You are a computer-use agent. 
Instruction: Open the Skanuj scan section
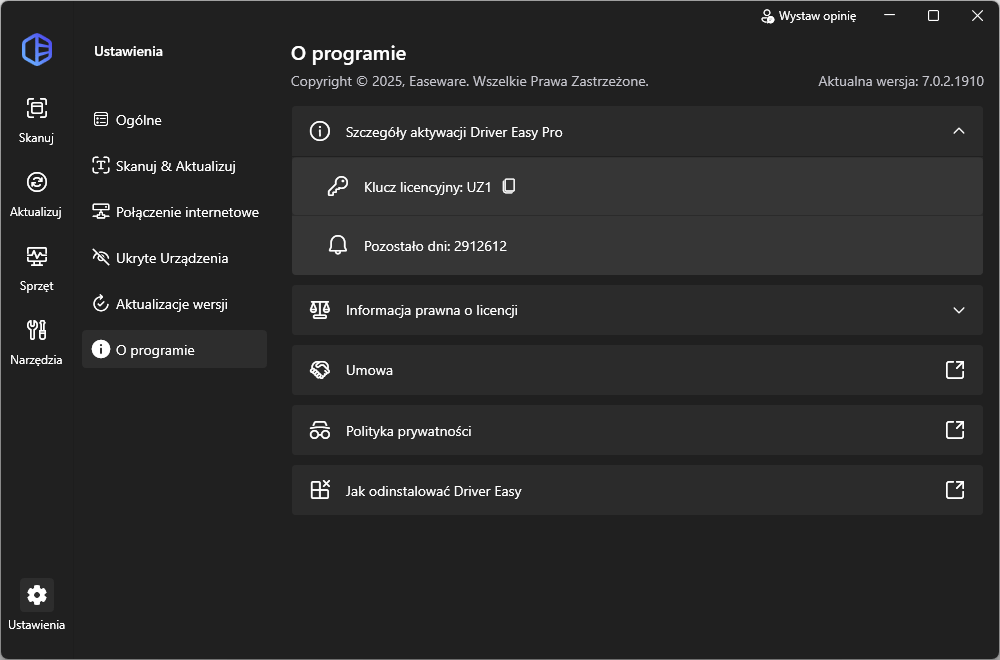pyautogui.click(x=36, y=120)
